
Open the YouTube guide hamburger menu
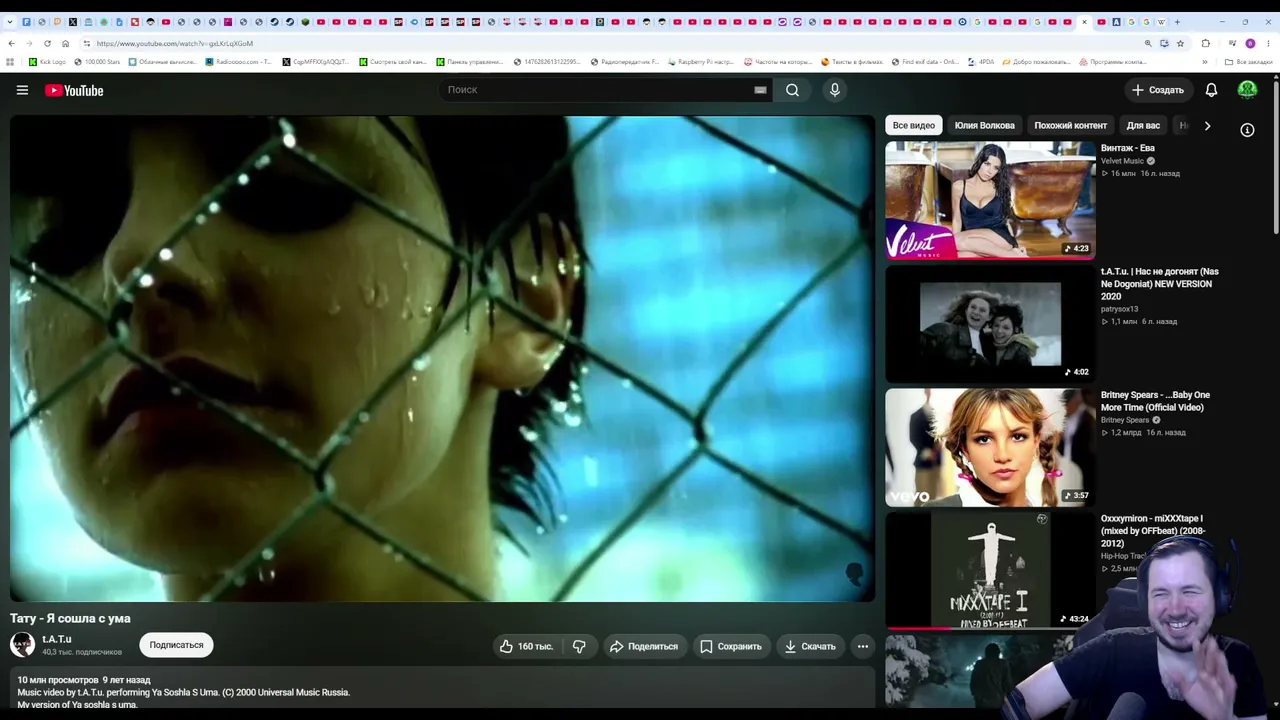(22, 90)
